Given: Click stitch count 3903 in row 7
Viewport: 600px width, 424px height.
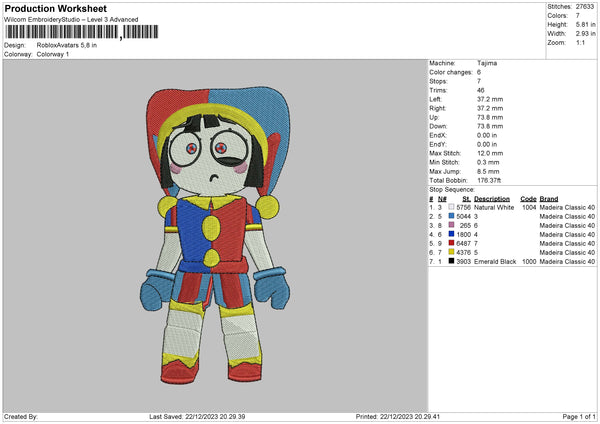Looking at the screenshot, I should (x=463, y=262).
